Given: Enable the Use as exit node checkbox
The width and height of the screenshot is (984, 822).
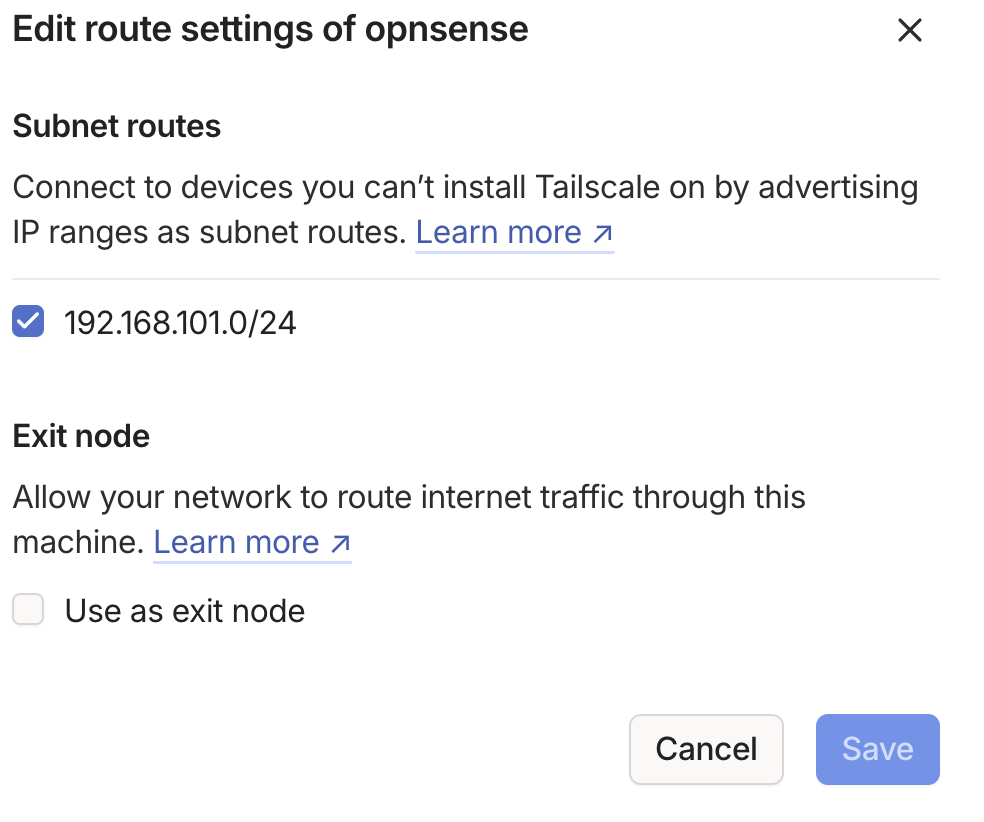Looking at the screenshot, I should click(x=28, y=610).
